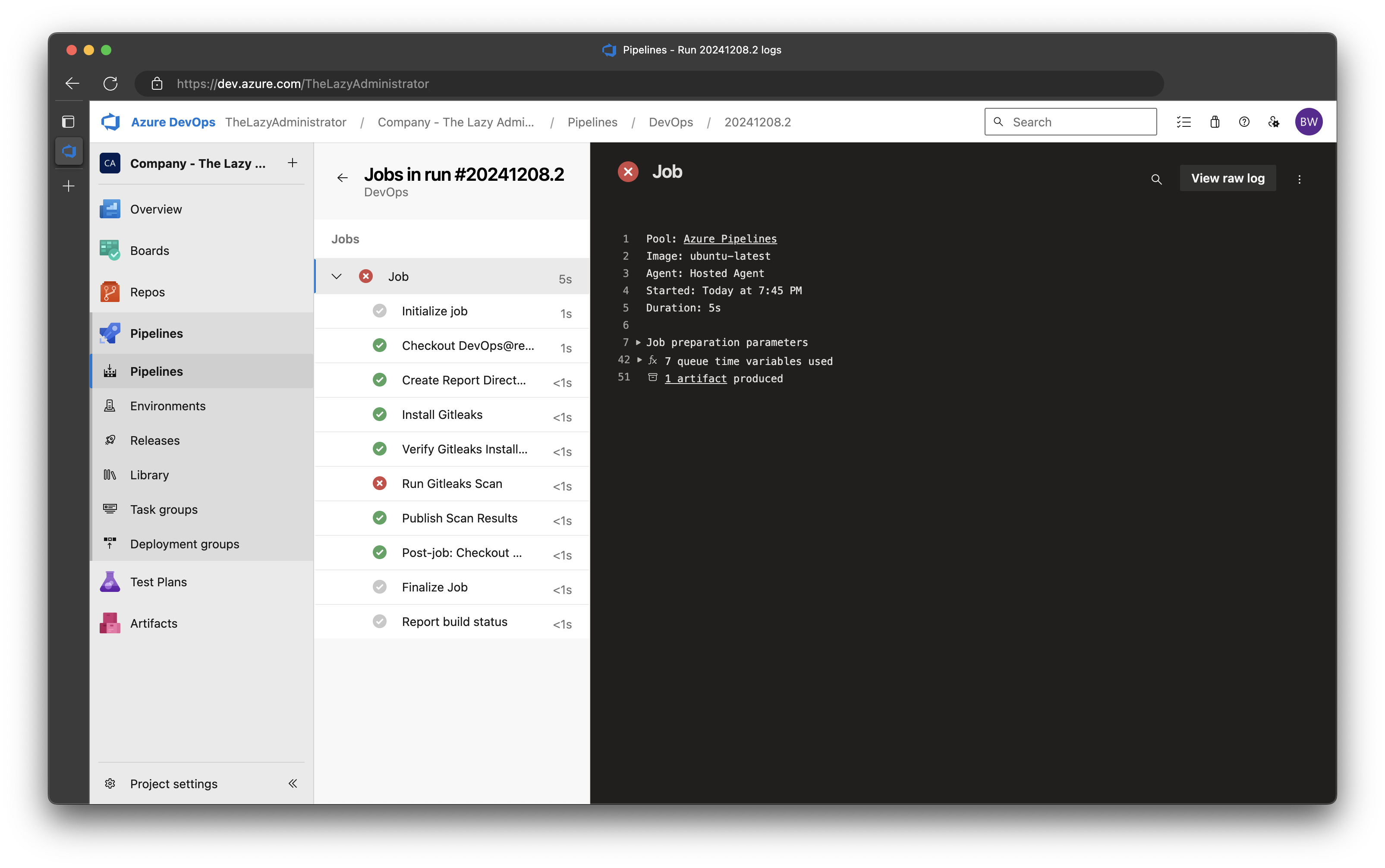Open User settings icon
This screenshot has width=1385, height=868.
(x=1274, y=122)
